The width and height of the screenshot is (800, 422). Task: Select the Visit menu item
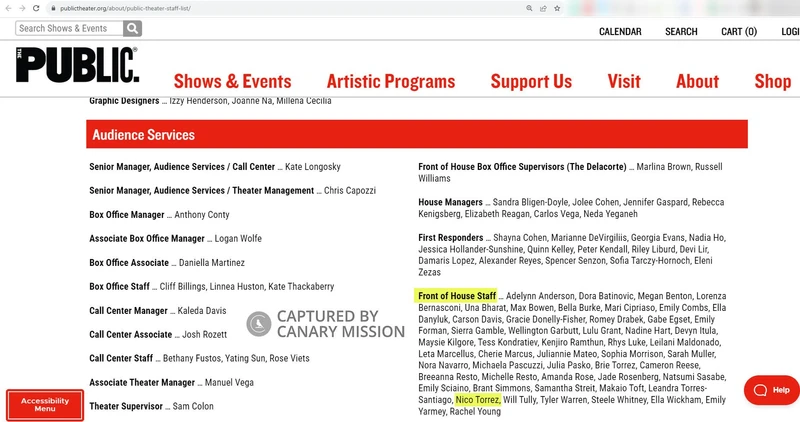click(624, 82)
